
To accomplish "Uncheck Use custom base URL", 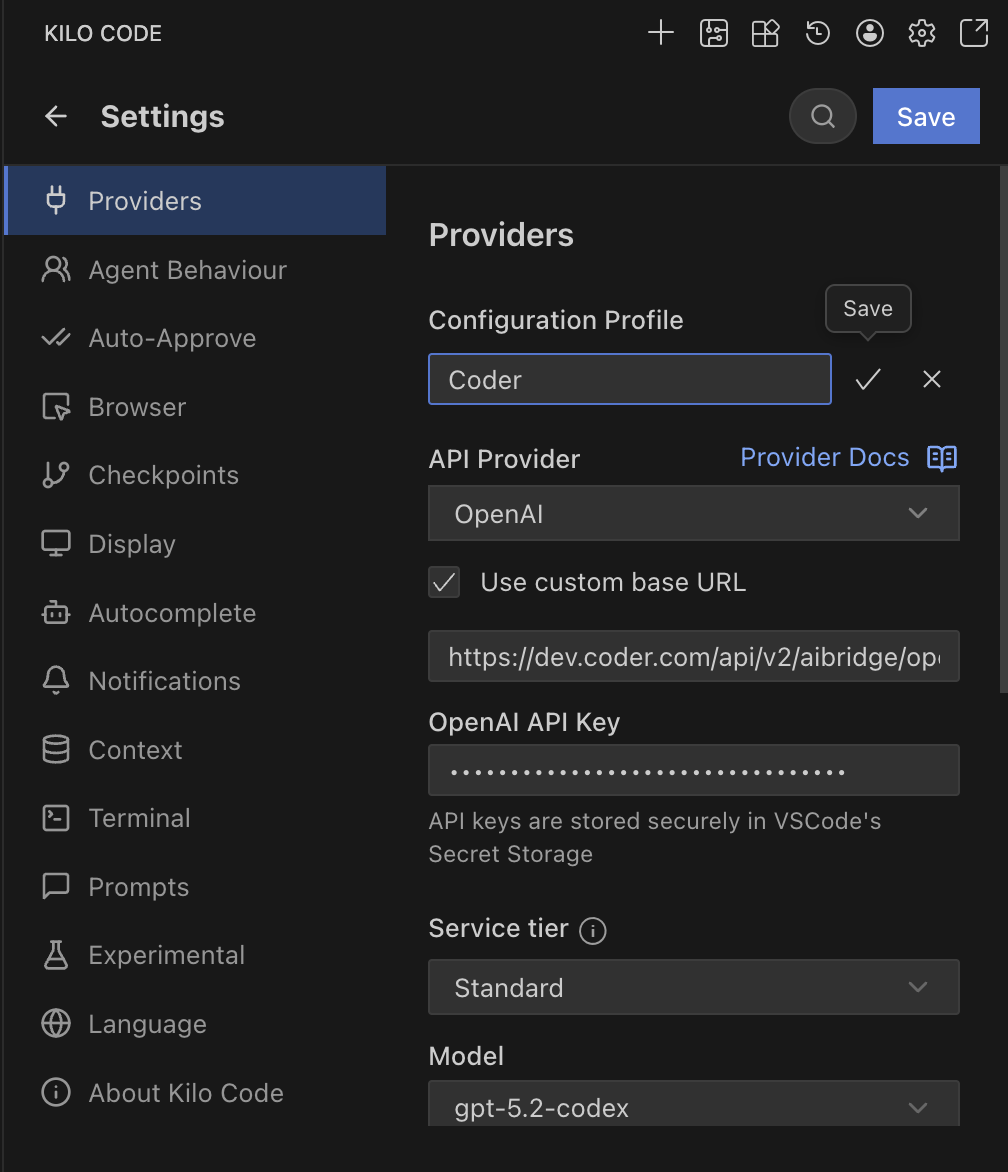I will coord(444,582).
